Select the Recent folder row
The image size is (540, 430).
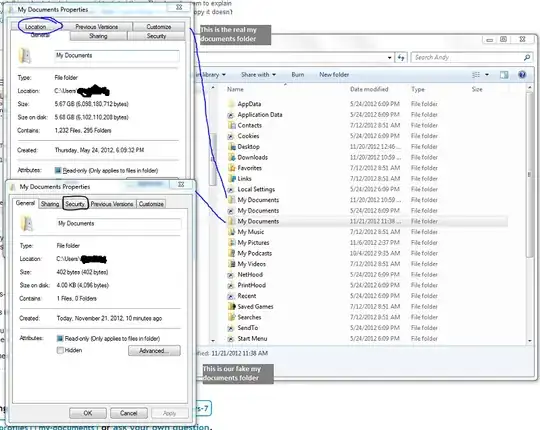[367, 296]
